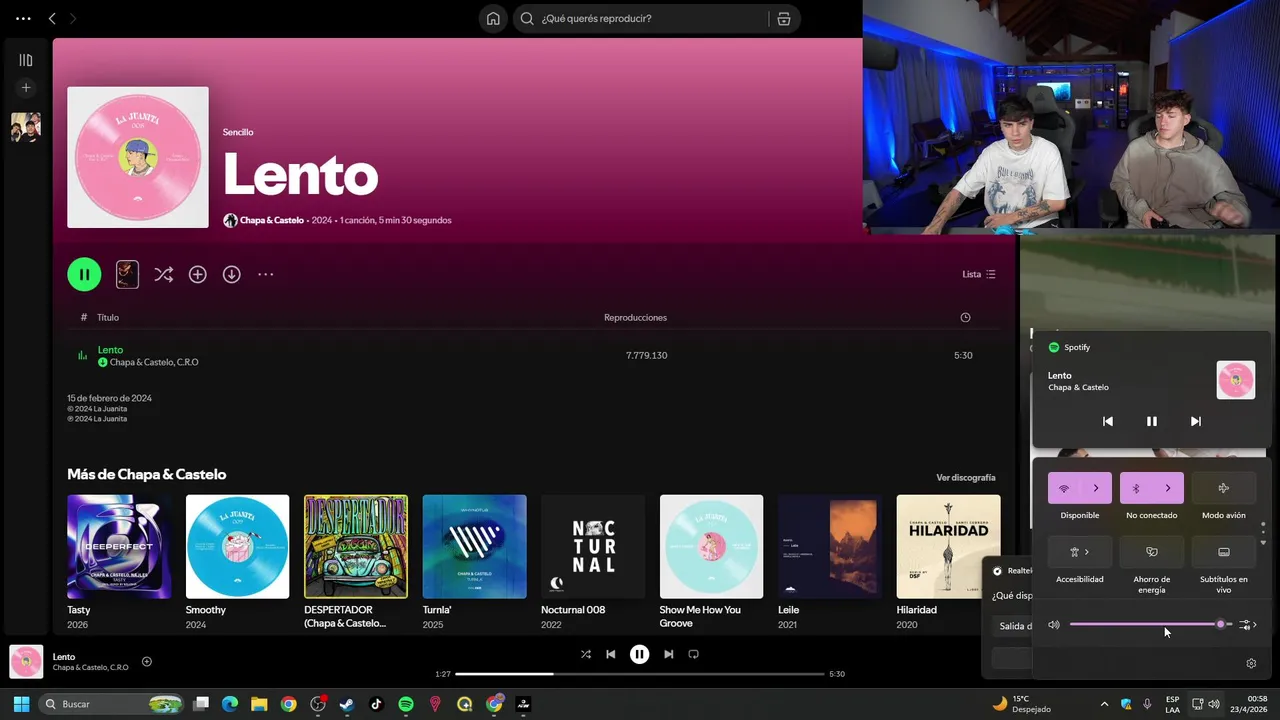Click next track in the media flyout
Image resolution: width=1280 pixels, height=720 pixels.
(x=1195, y=421)
